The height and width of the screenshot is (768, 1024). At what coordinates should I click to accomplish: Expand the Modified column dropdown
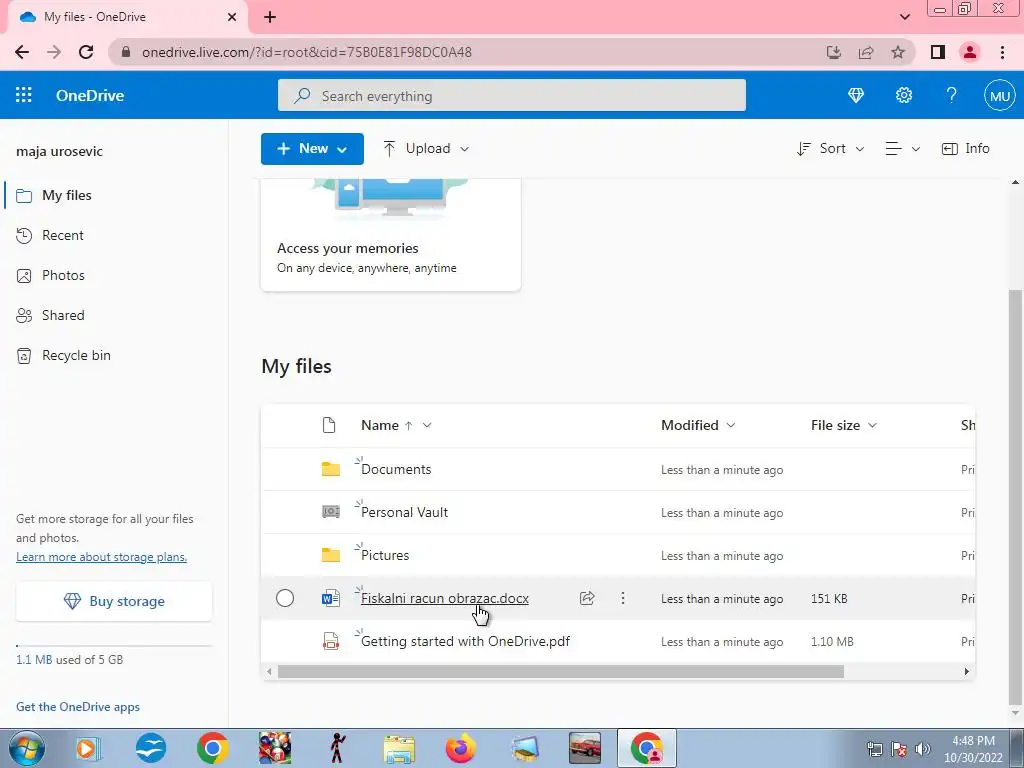click(x=731, y=425)
